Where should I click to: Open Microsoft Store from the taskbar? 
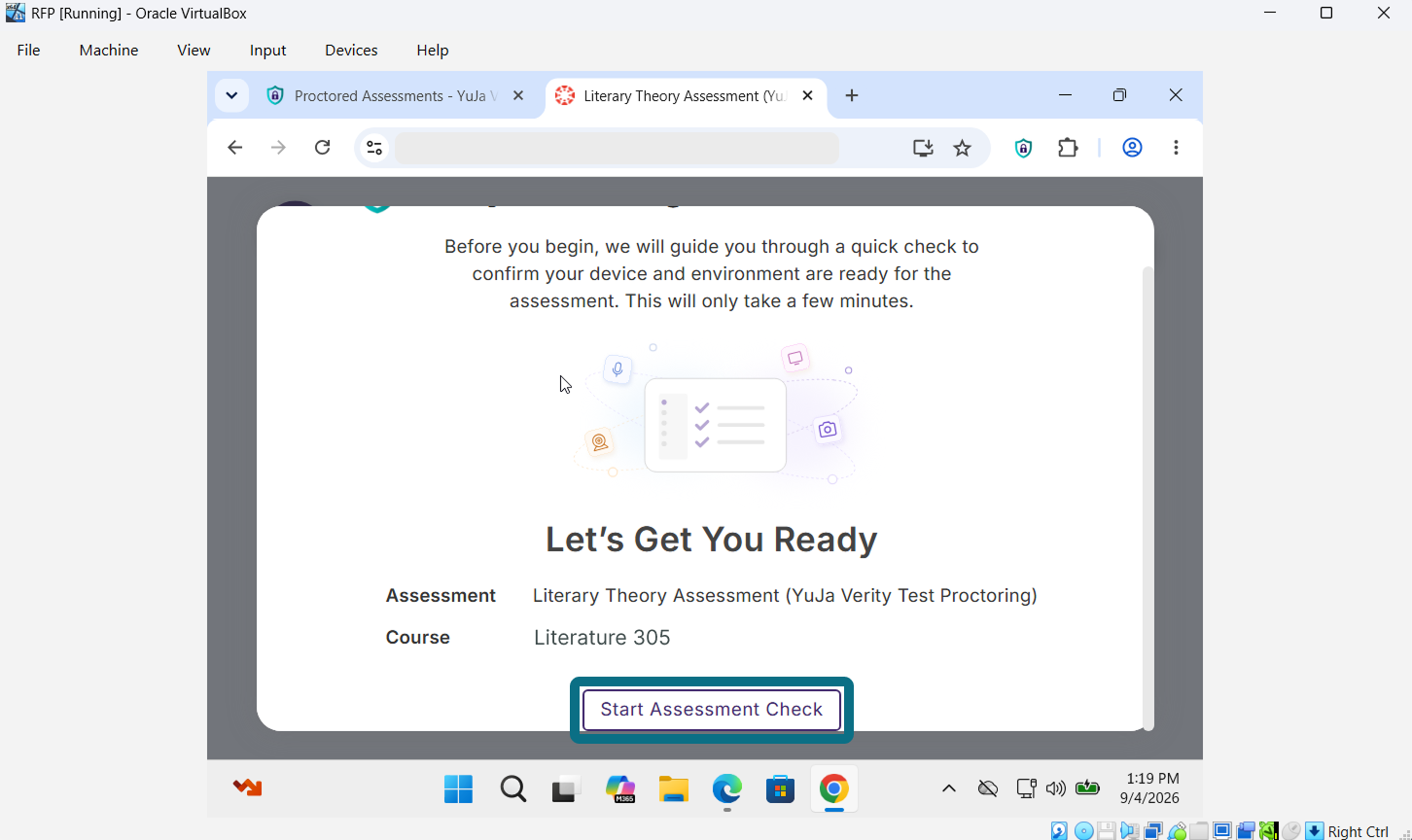click(780, 788)
